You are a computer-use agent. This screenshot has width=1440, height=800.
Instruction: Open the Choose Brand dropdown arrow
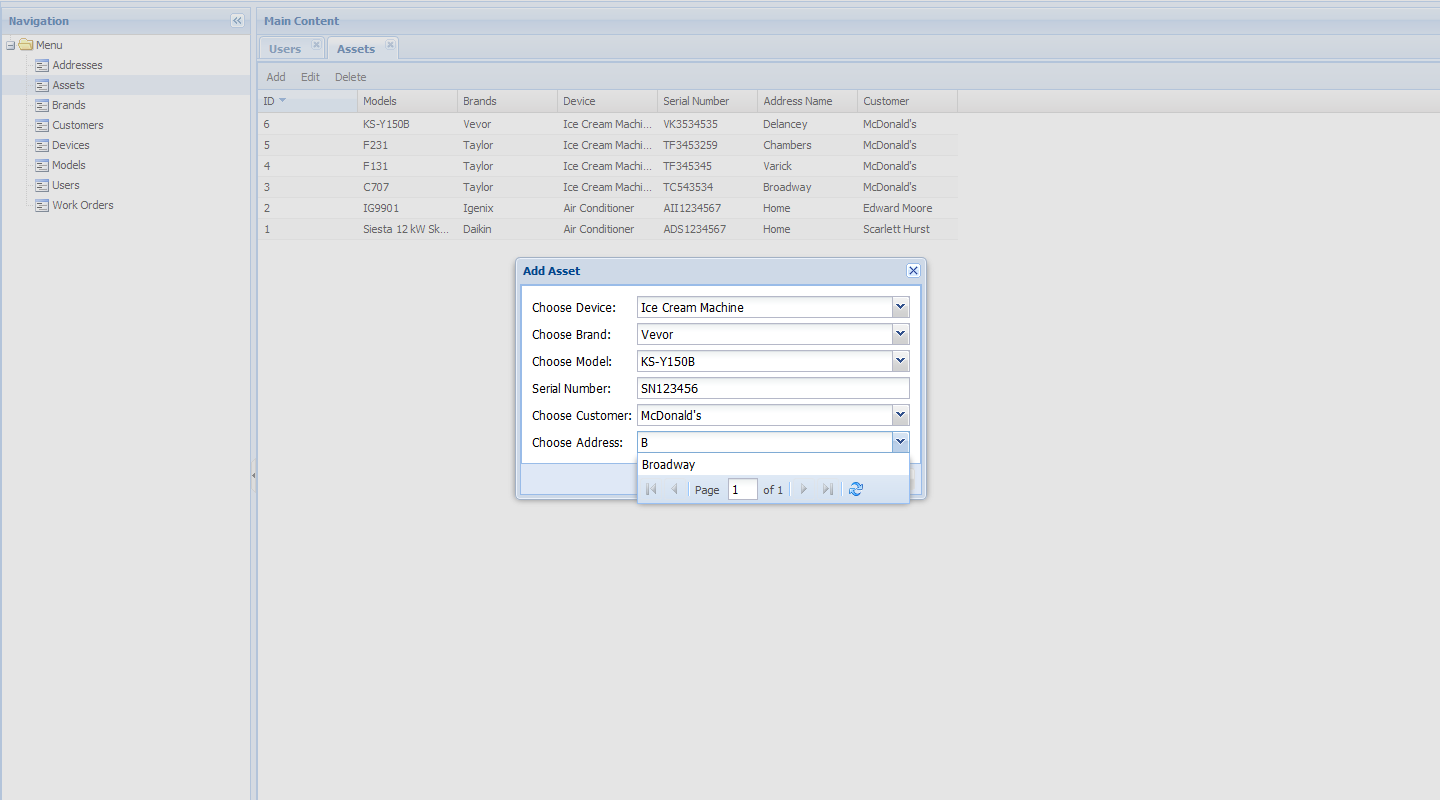pyautogui.click(x=900, y=334)
